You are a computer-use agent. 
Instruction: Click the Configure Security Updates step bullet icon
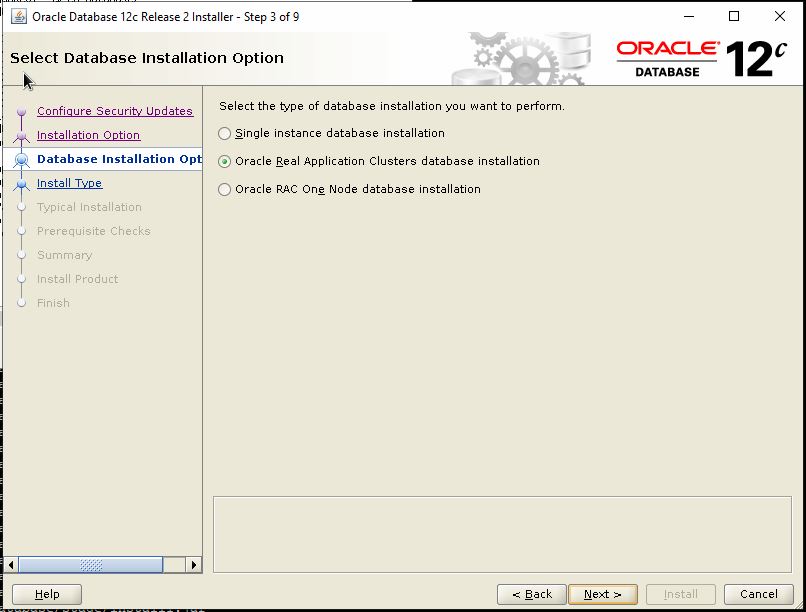21,112
